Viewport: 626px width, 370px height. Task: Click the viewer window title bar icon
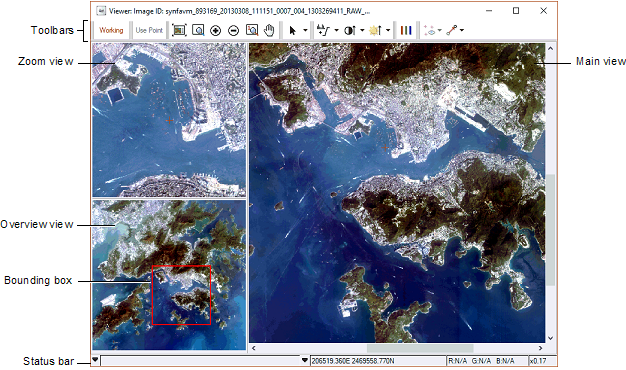coord(101,11)
